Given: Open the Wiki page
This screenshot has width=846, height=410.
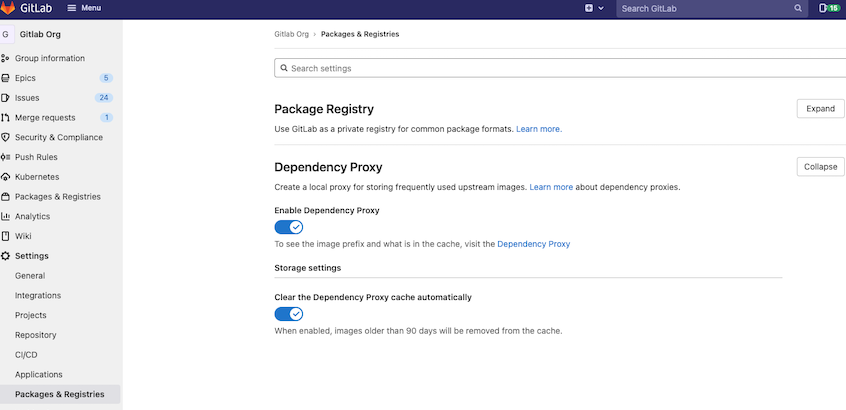Looking at the screenshot, I should (23, 236).
